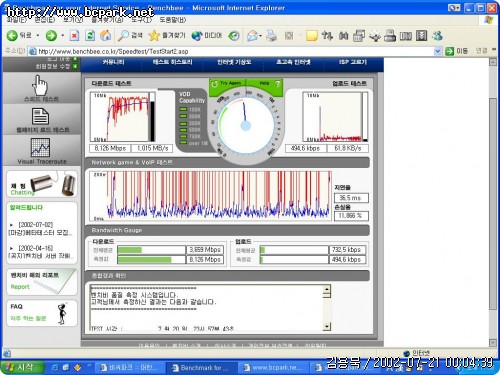Click the yellow note icon in the toolbar

pos(311,35)
